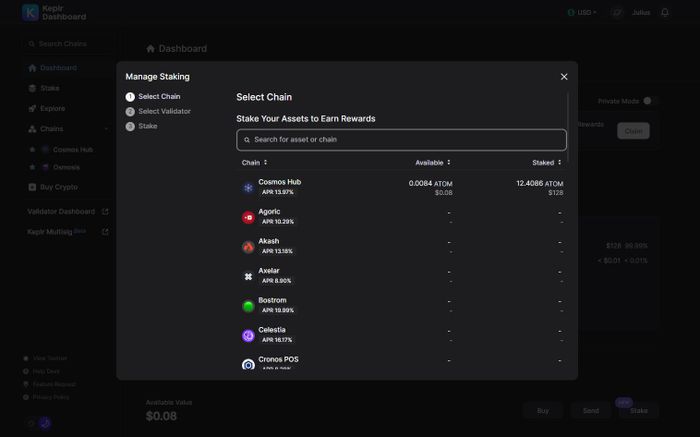700x437 pixels.
Task: Select the Cosmos Hub chain icon
Action: [248, 187]
